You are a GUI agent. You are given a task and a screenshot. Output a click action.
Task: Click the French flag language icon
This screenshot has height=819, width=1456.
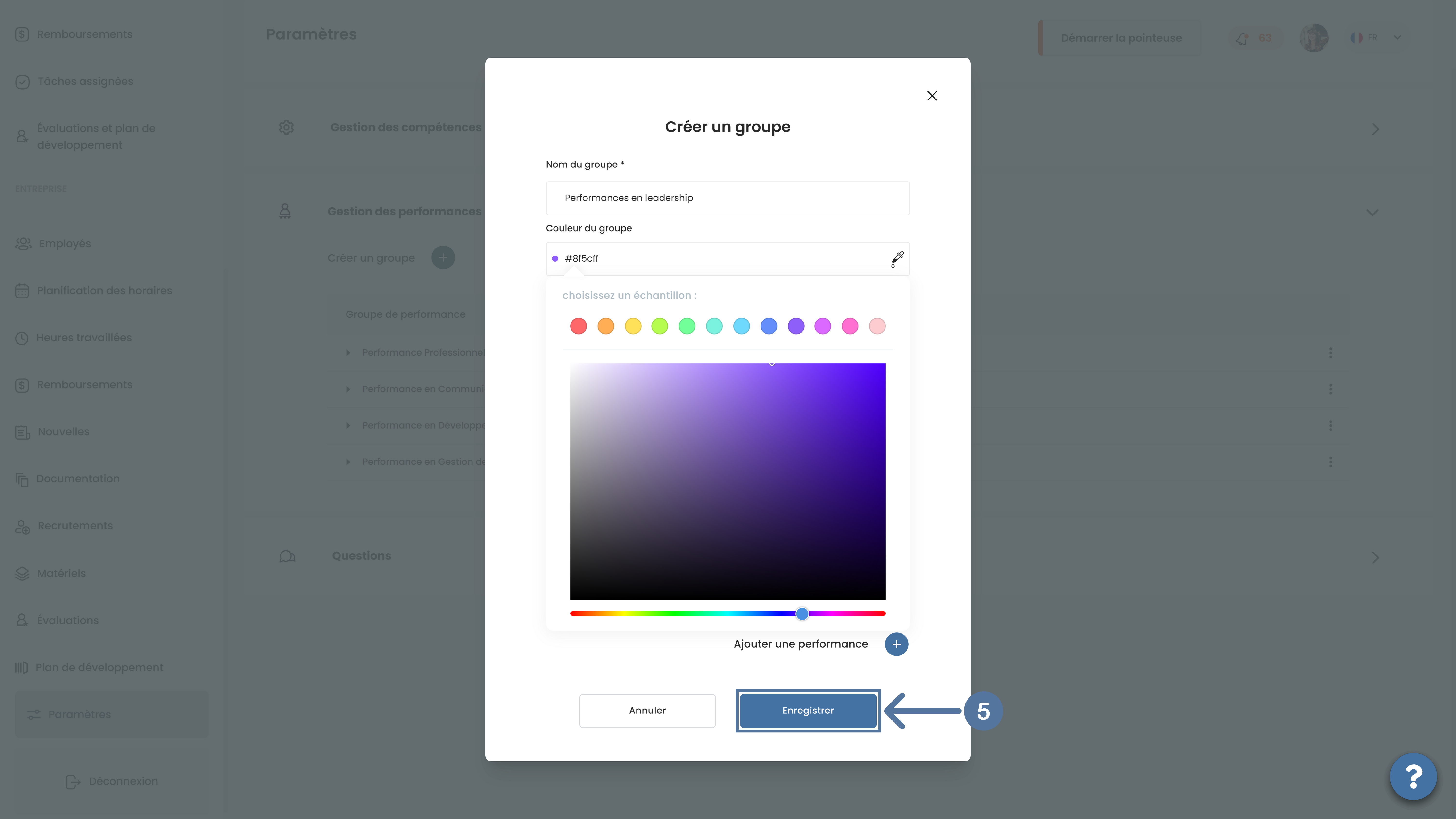click(x=1356, y=38)
